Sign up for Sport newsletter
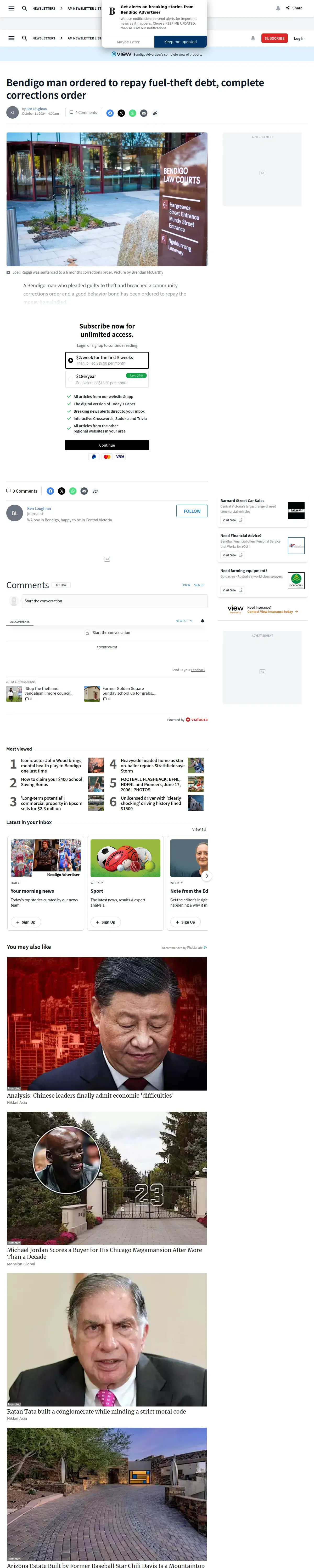The image size is (314, 1568). click(x=105, y=922)
